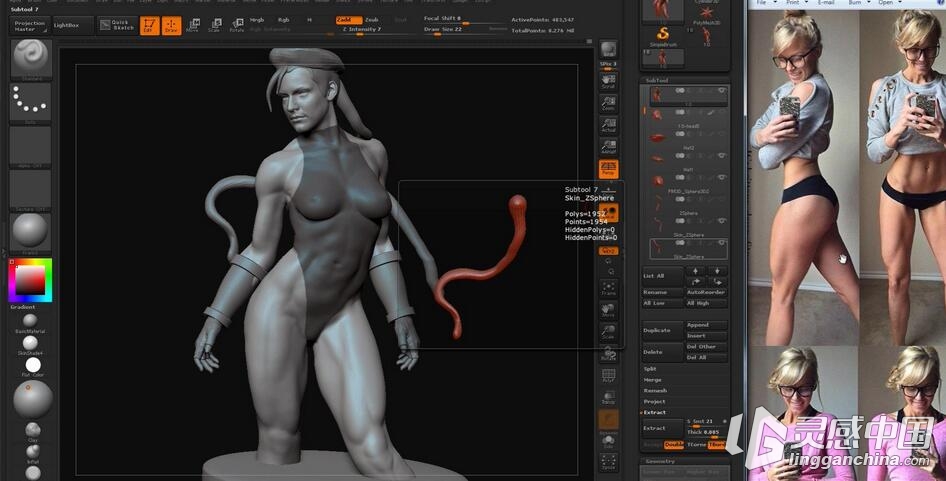Click the right shelf Move view icon

point(608,310)
